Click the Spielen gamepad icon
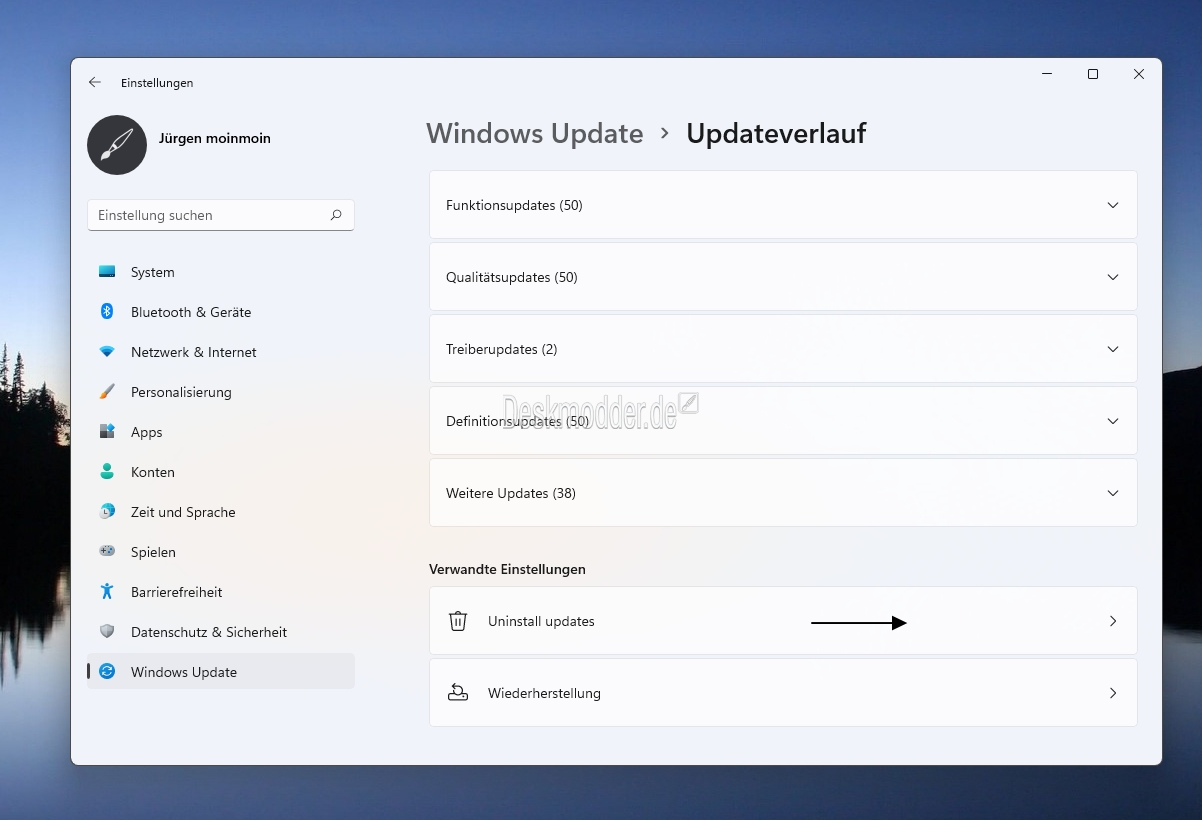The width and height of the screenshot is (1202, 820). (x=107, y=552)
